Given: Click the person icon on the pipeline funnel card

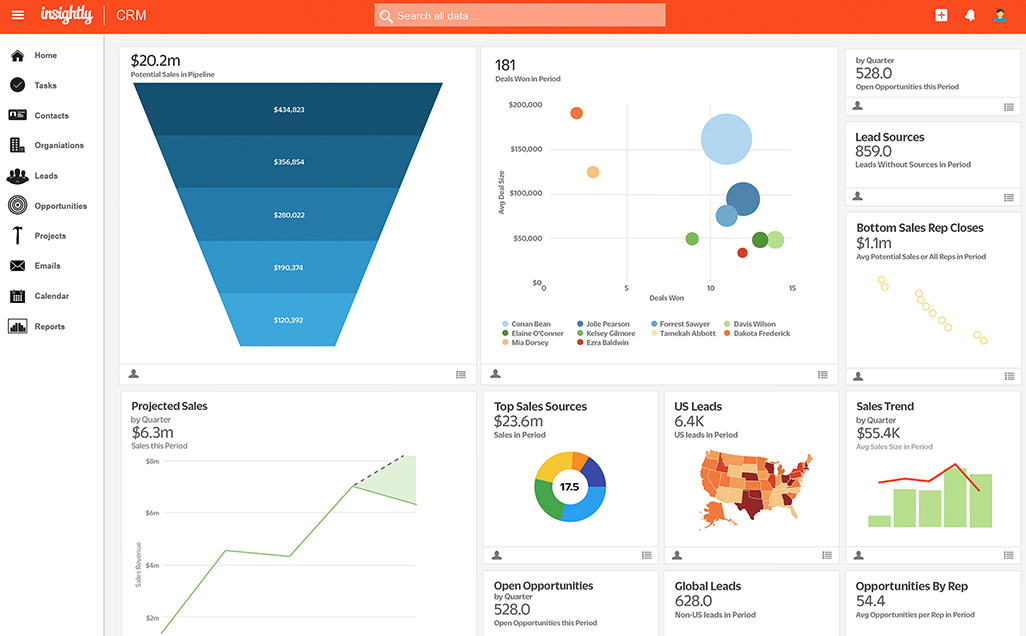Looking at the screenshot, I should [x=133, y=373].
